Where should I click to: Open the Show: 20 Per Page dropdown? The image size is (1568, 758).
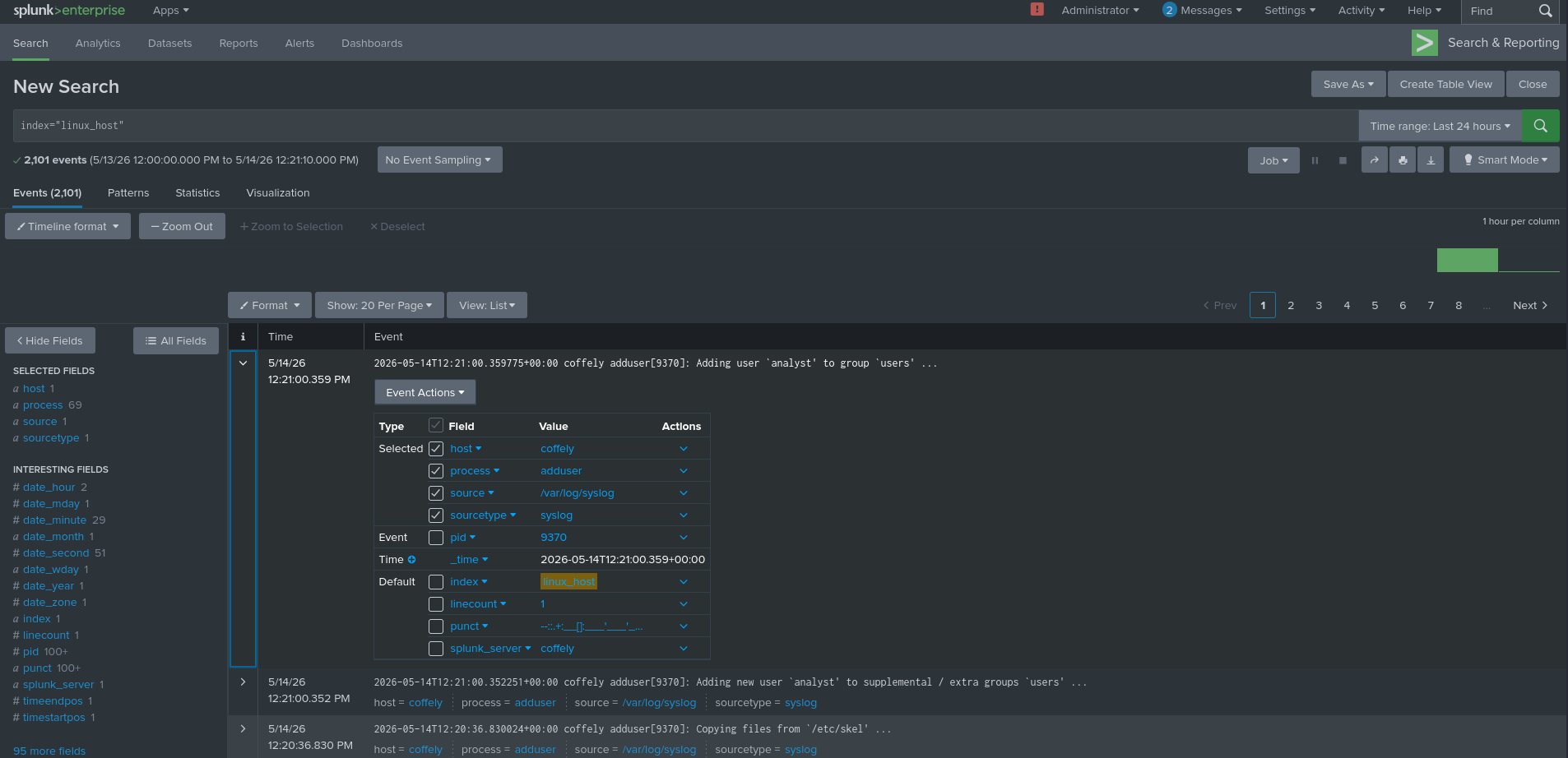[x=379, y=305]
